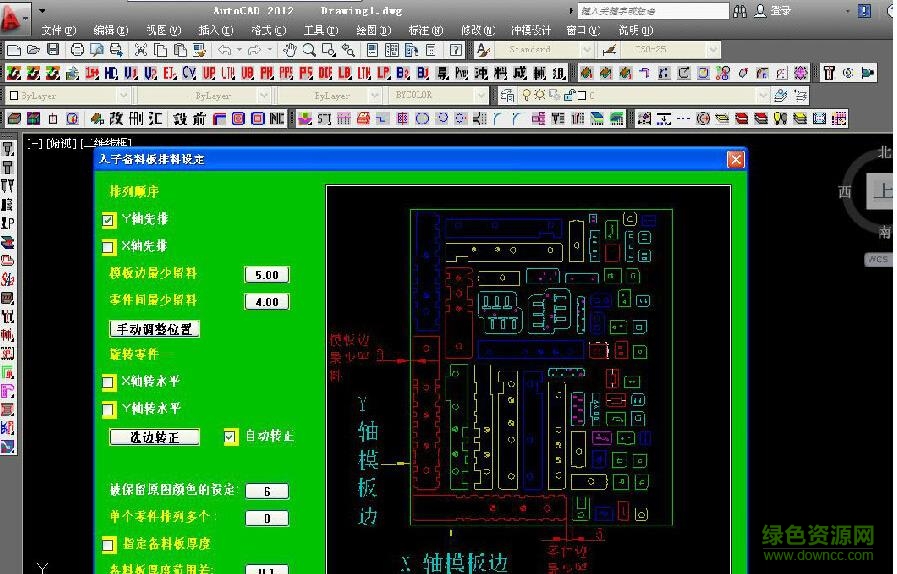
Task: Expand the layer list dropdown
Action: click(762, 96)
